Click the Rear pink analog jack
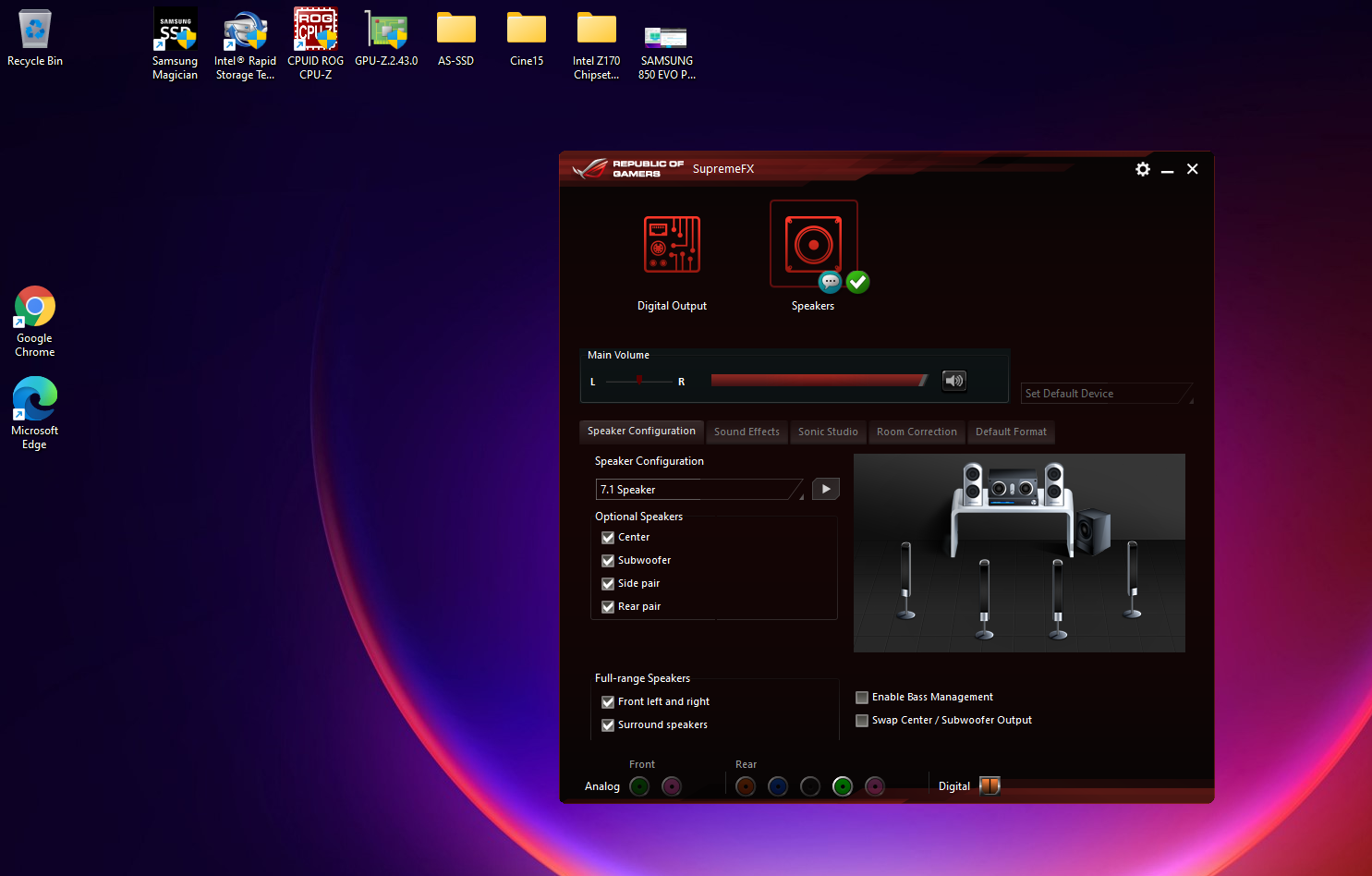This screenshot has width=1372, height=876. point(875,786)
